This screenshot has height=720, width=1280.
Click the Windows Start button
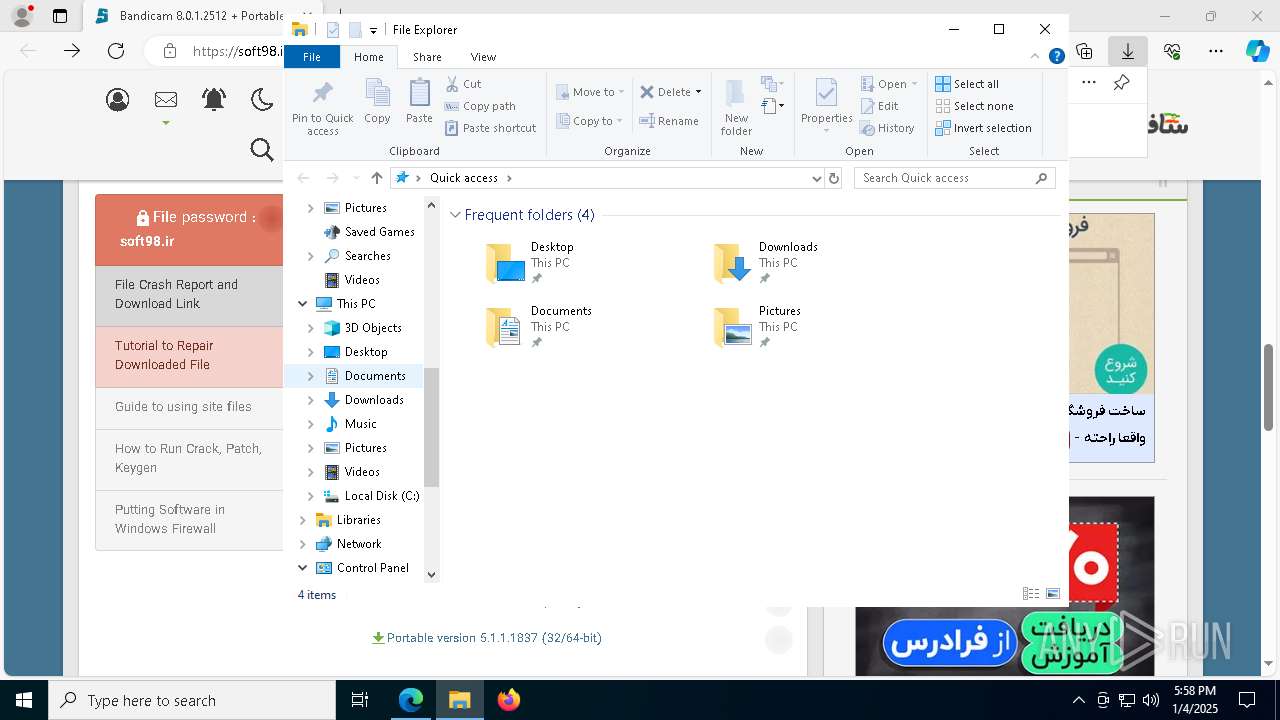point(24,700)
